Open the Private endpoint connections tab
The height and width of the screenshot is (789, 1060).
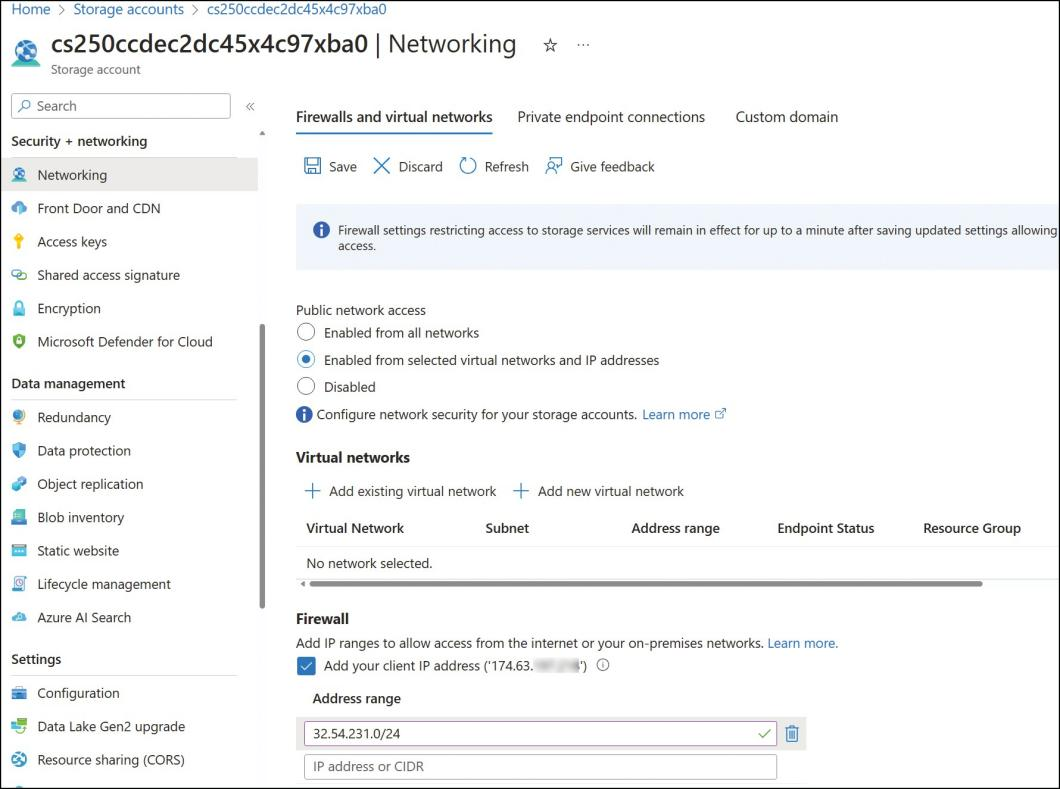[611, 117]
